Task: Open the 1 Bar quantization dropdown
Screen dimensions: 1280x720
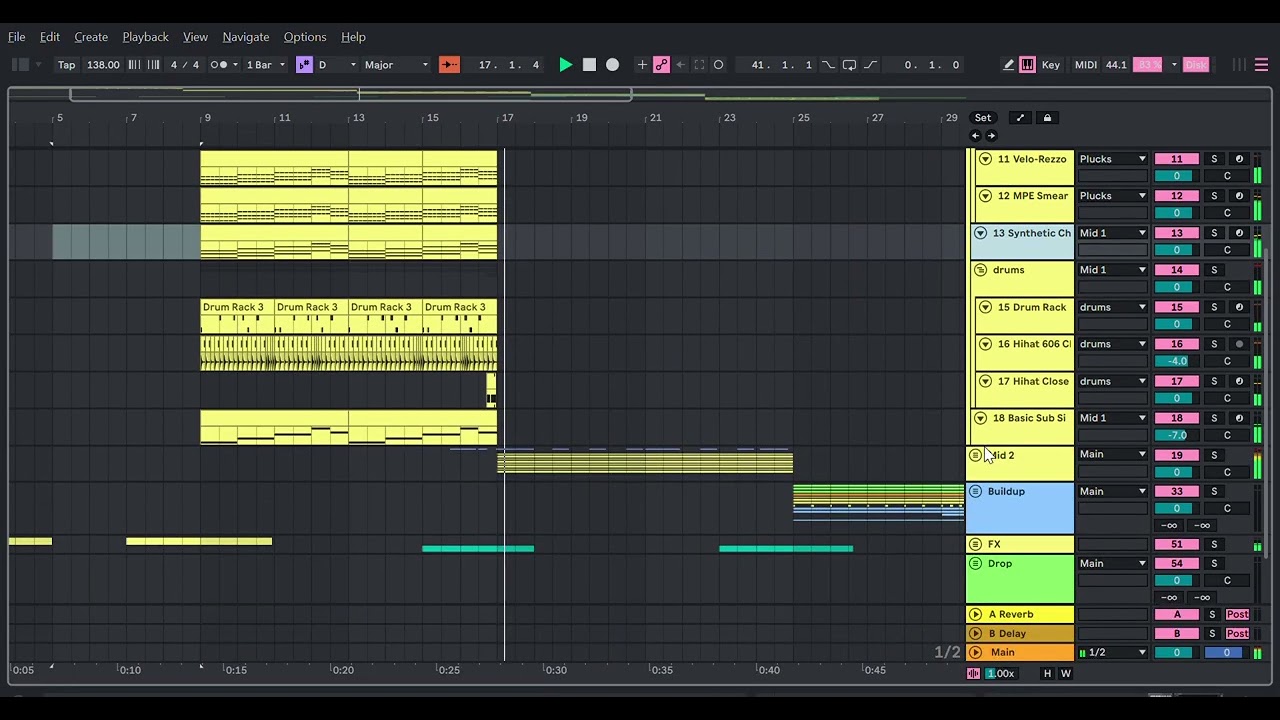Action: coord(265,65)
